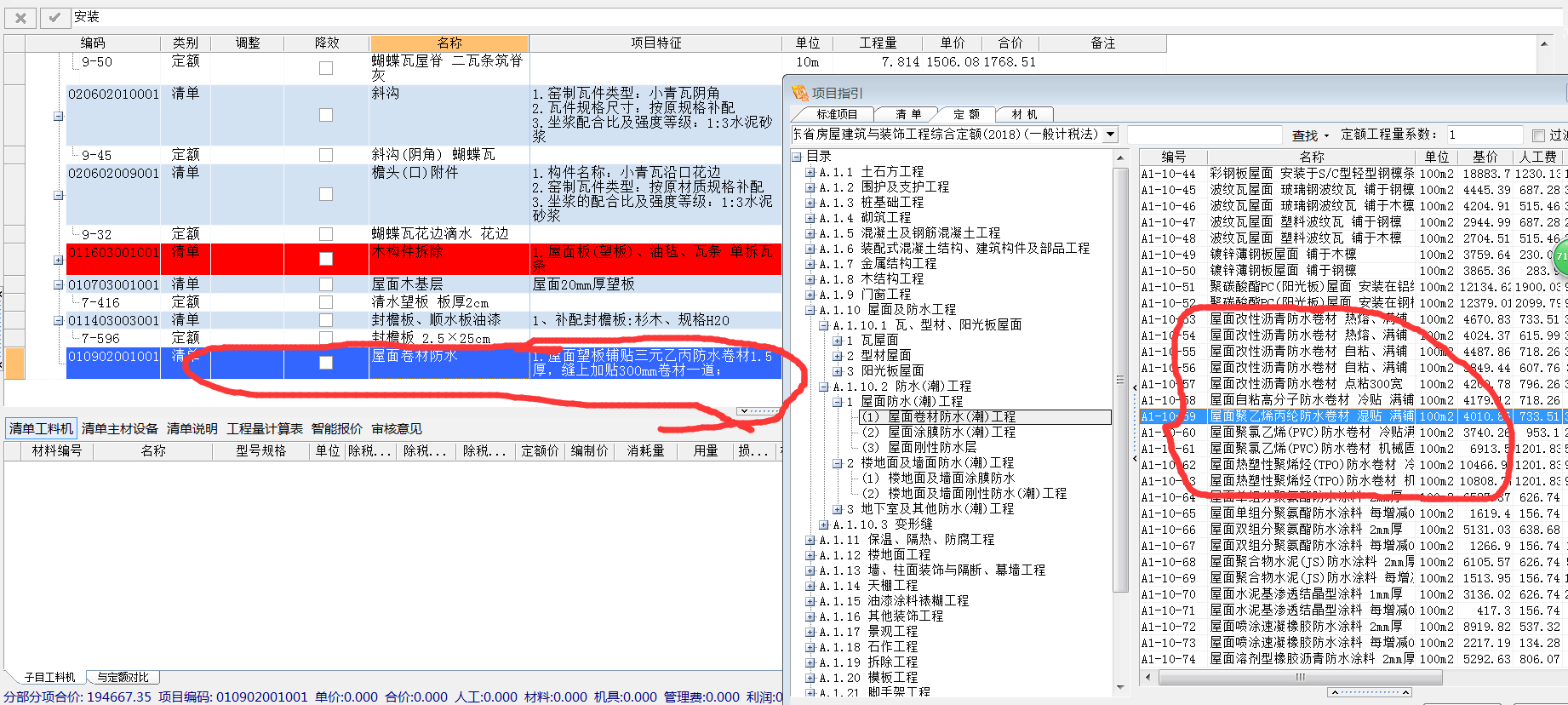Image resolution: width=1568 pixels, height=705 pixels.
Task: Collapse A.1.10.2 防水(潮)工程 node
Action: (824, 387)
